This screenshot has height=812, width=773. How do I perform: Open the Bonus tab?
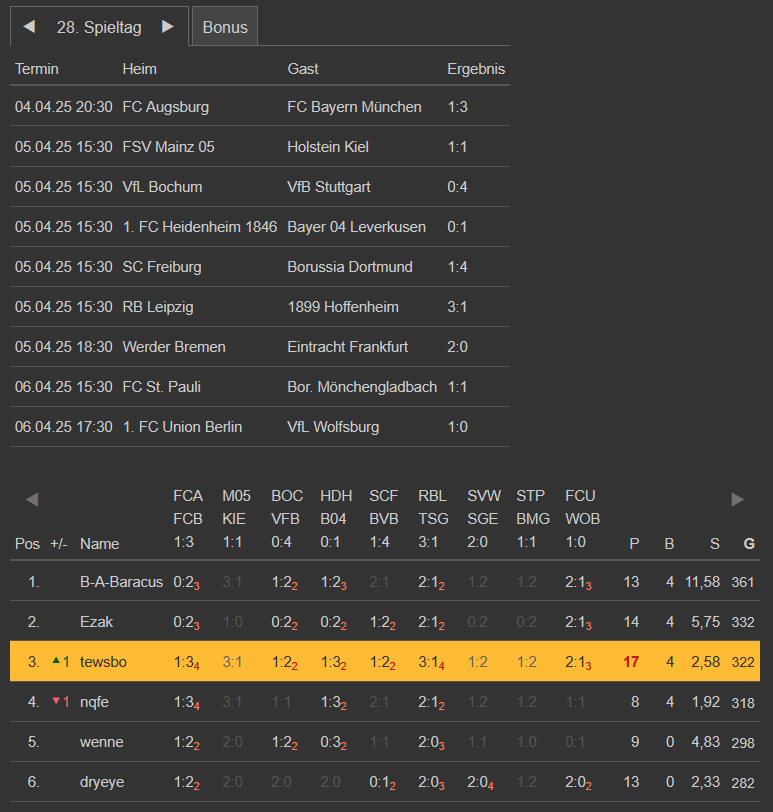pyautogui.click(x=225, y=27)
